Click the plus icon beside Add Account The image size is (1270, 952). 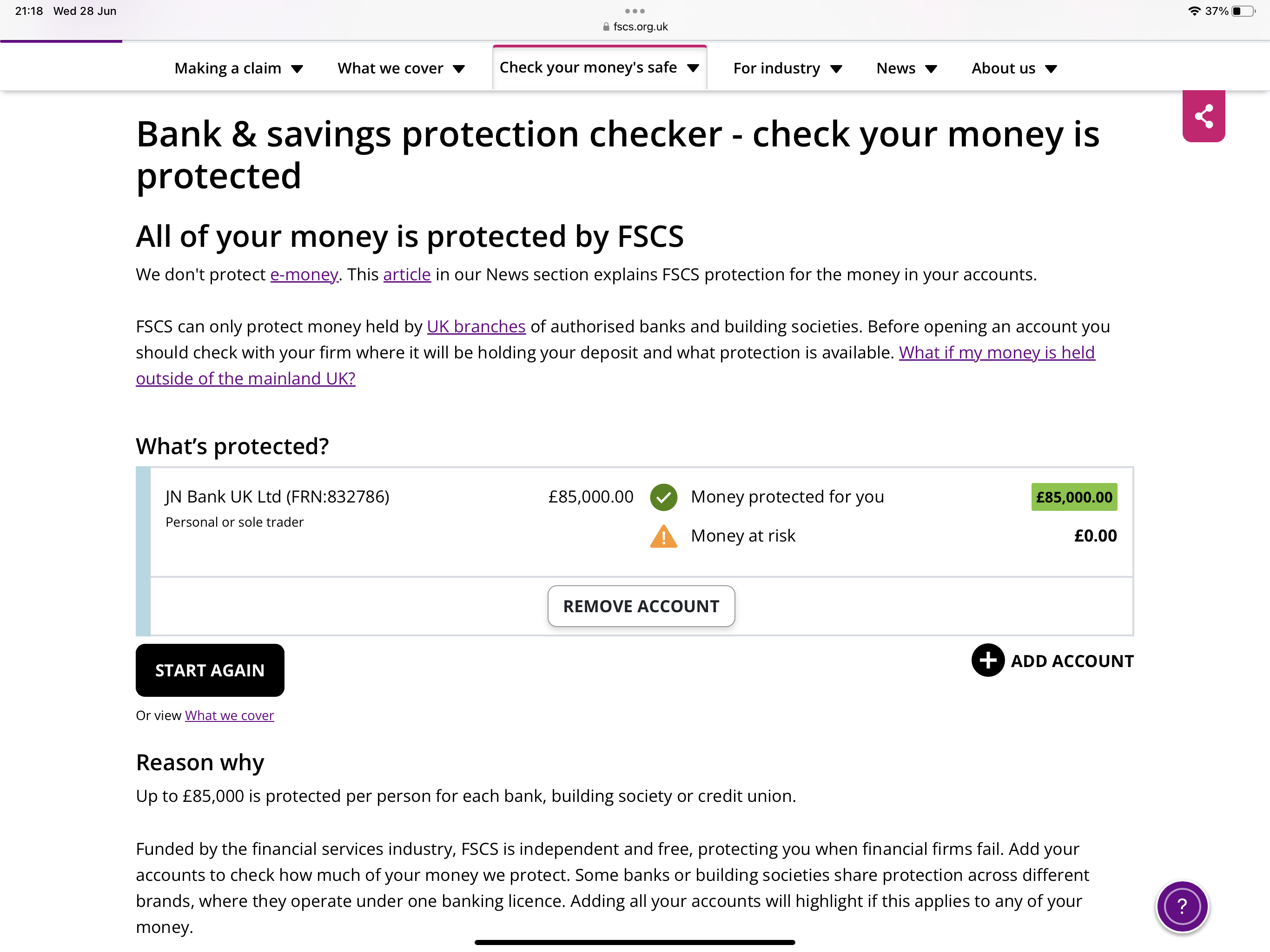click(987, 661)
